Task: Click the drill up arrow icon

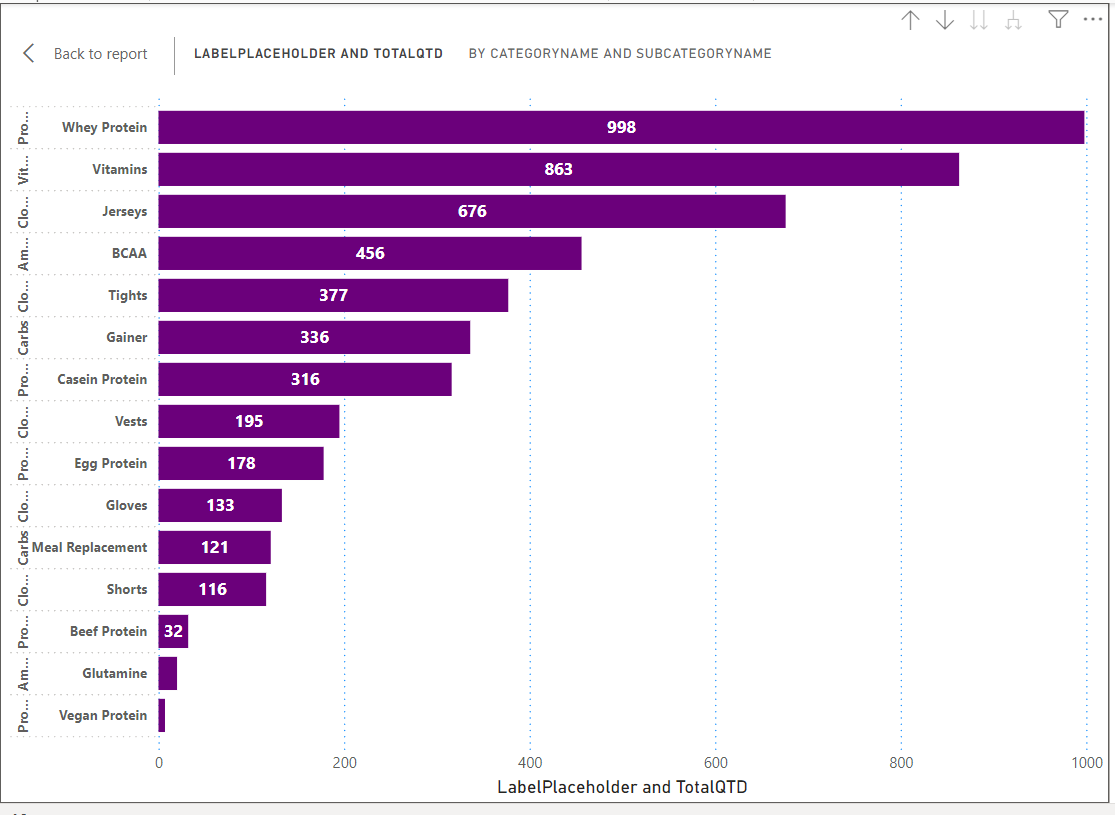Action: pos(910,20)
